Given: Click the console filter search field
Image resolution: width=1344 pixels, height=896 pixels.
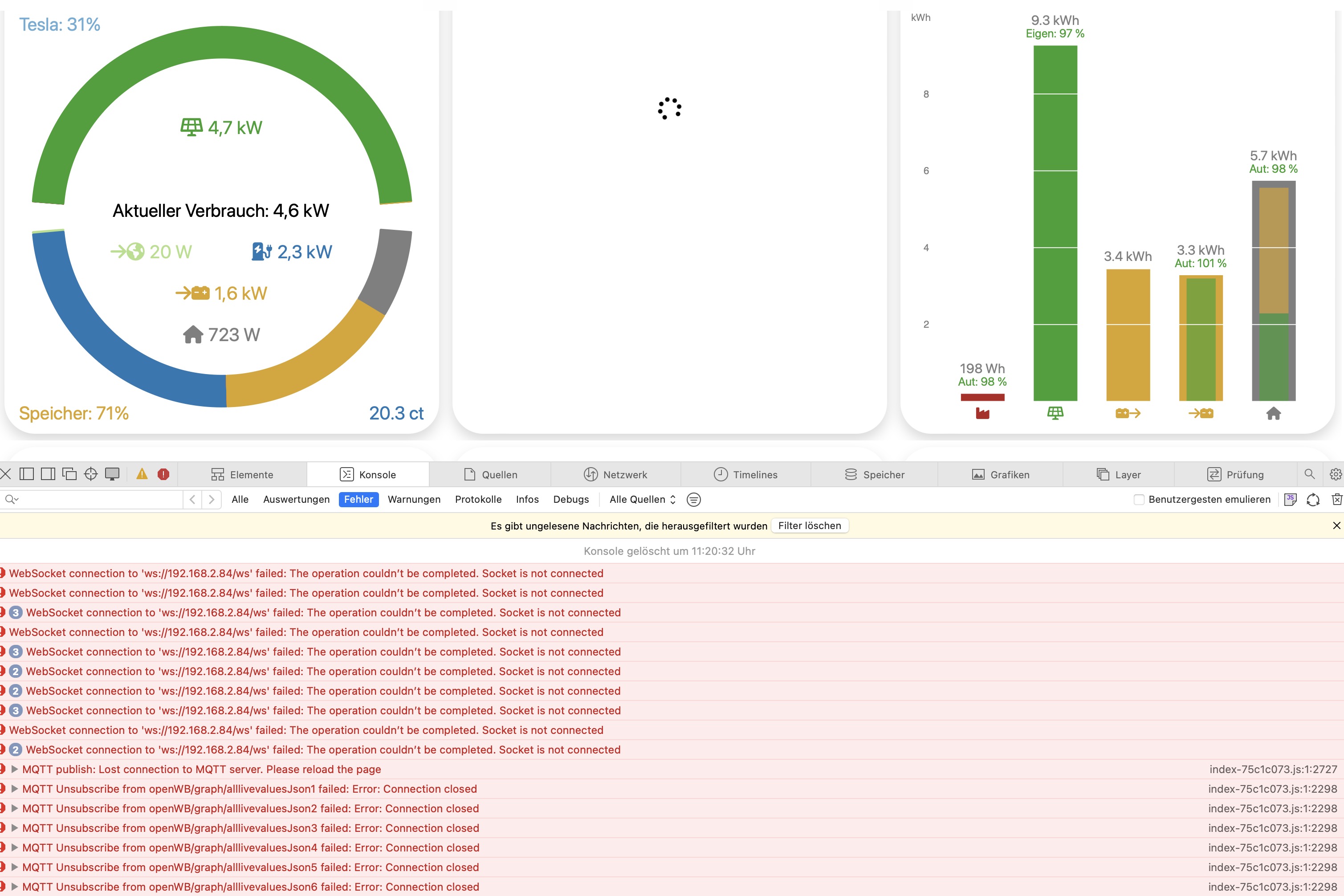Looking at the screenshot, I should point(97,499).
